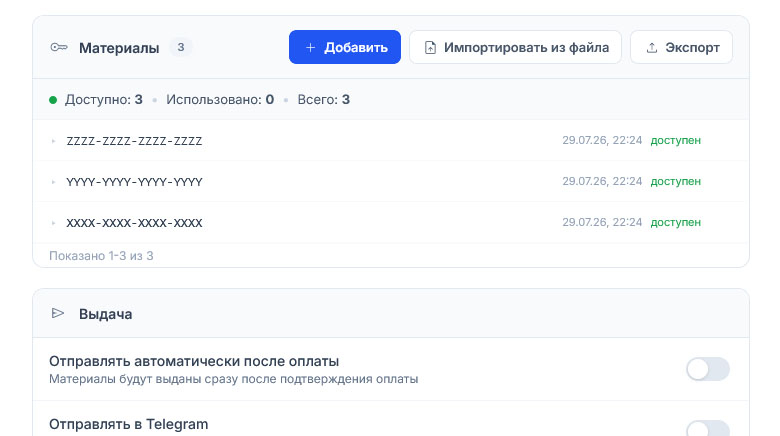Click the plus icon in Добавить
Image resolution: width=780 pixels, height=436 pixels.
[310, 48]
